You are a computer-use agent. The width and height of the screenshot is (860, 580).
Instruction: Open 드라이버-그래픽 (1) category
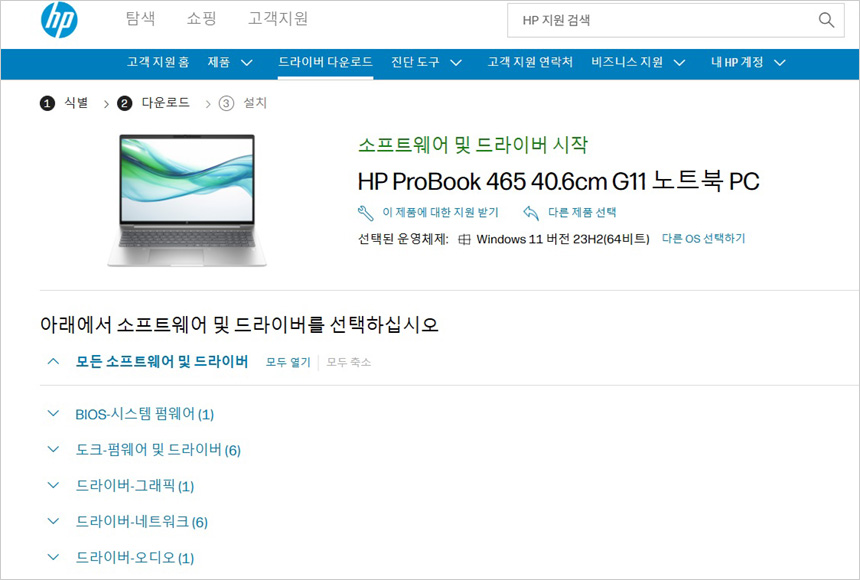click(134, 486)
